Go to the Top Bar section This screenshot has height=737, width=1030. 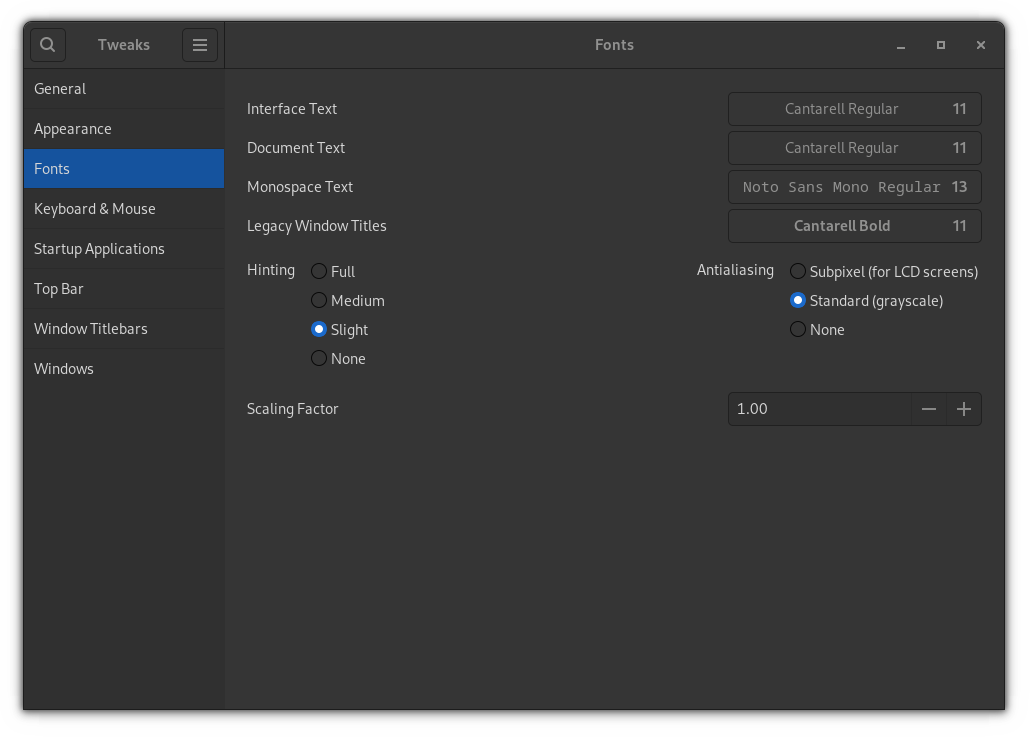(x=58, y=288)
